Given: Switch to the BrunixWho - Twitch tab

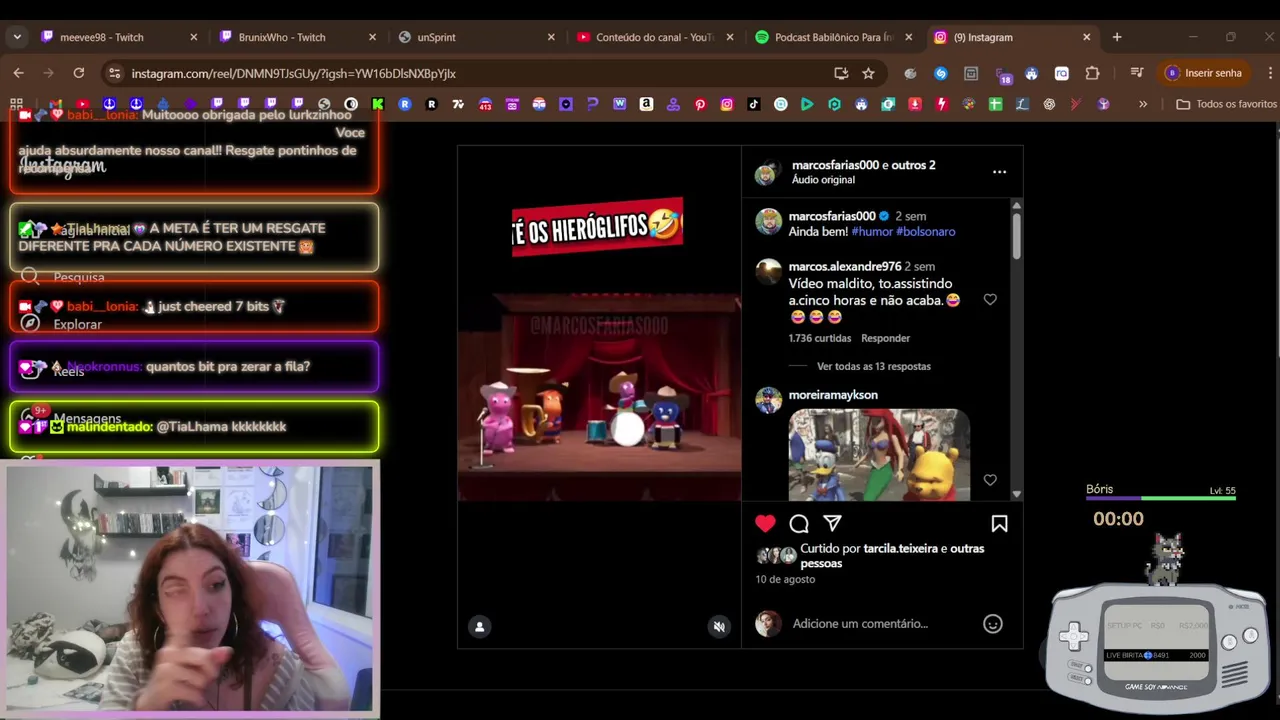Looking at the screenshot, I should [x=297, y=37].
